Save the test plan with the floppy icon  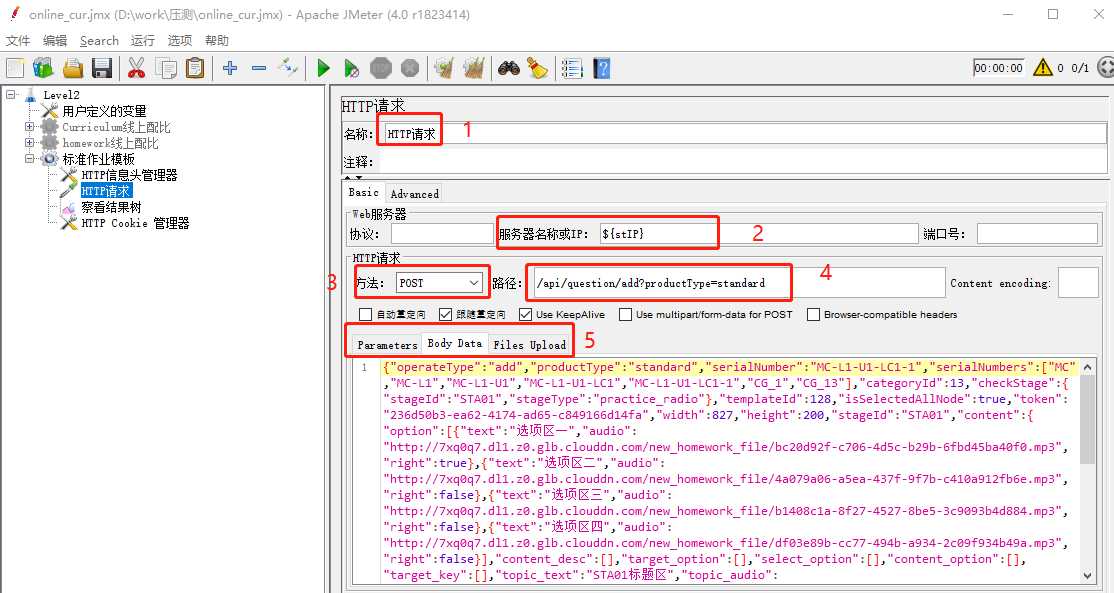pyautogui.click(x=102, y=68)
